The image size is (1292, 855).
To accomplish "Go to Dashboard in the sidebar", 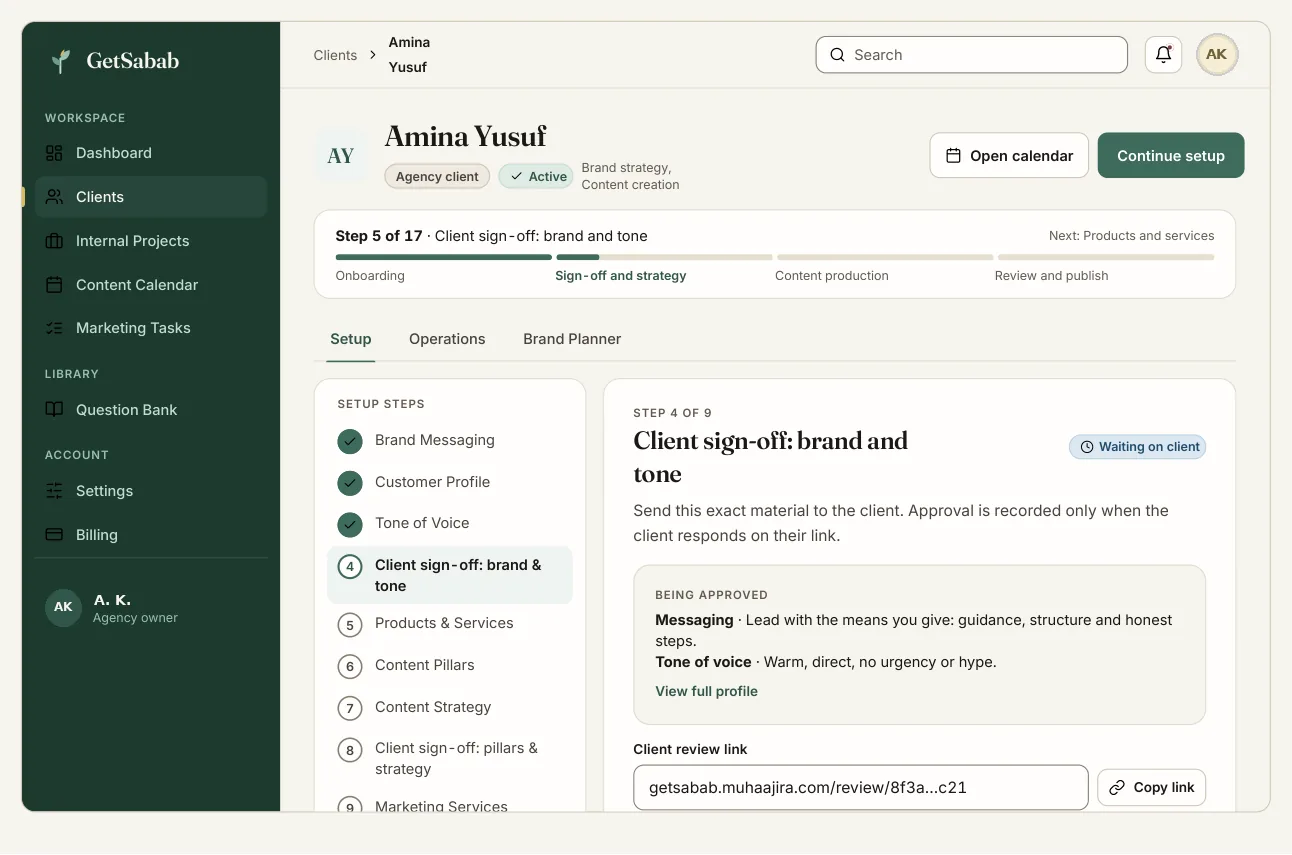I will coord(151,153).
